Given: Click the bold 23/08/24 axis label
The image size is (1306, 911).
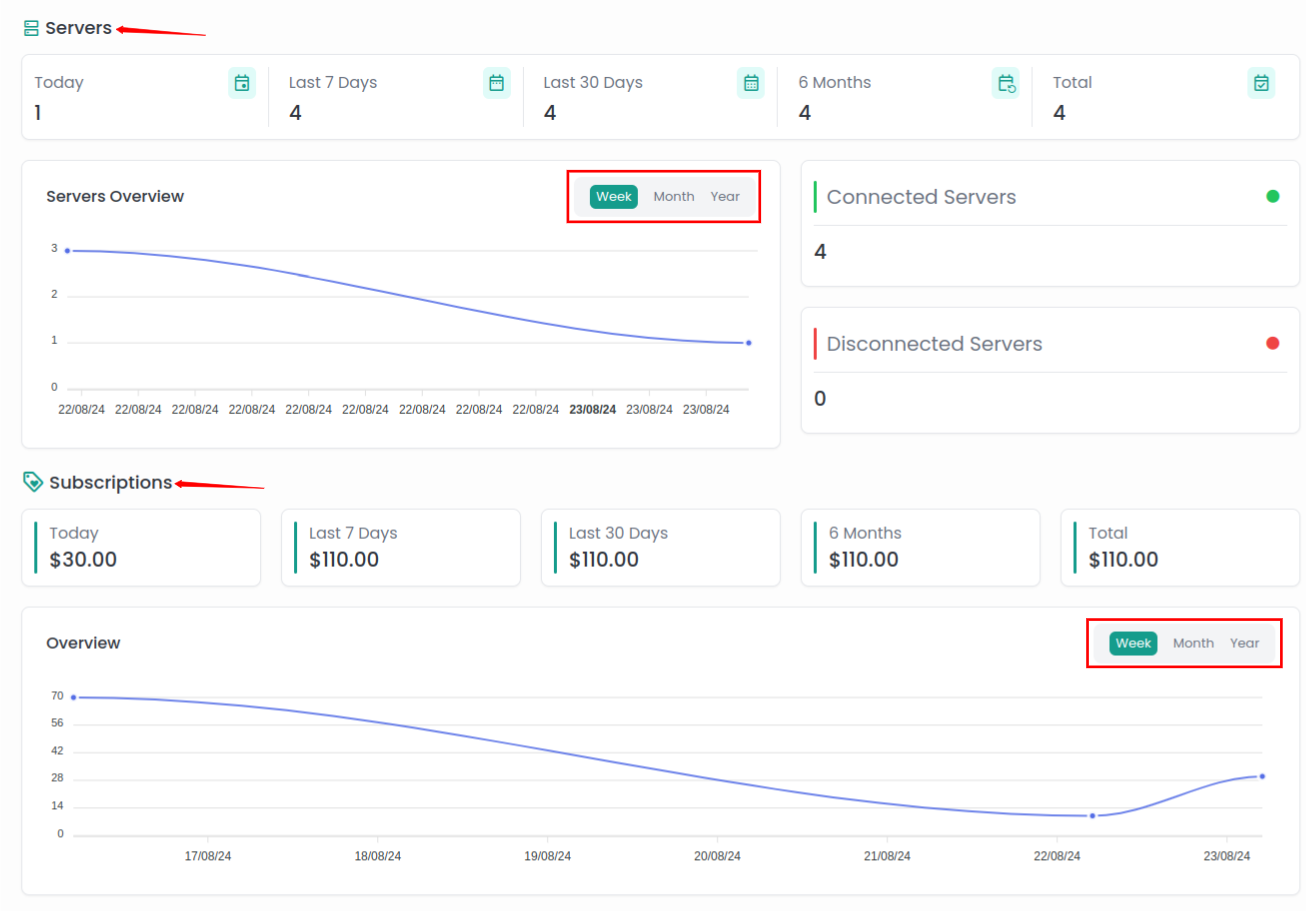Looking at the screenshot, I should coord(593,410).
